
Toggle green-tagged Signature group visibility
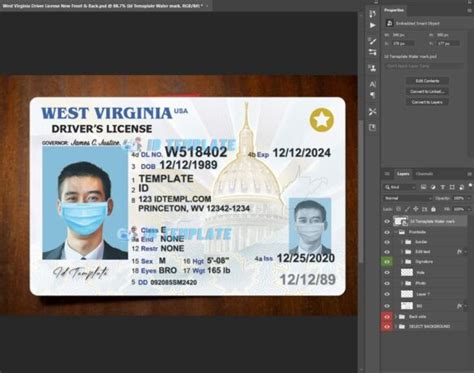pyautogui.click(x=387, y=262)
